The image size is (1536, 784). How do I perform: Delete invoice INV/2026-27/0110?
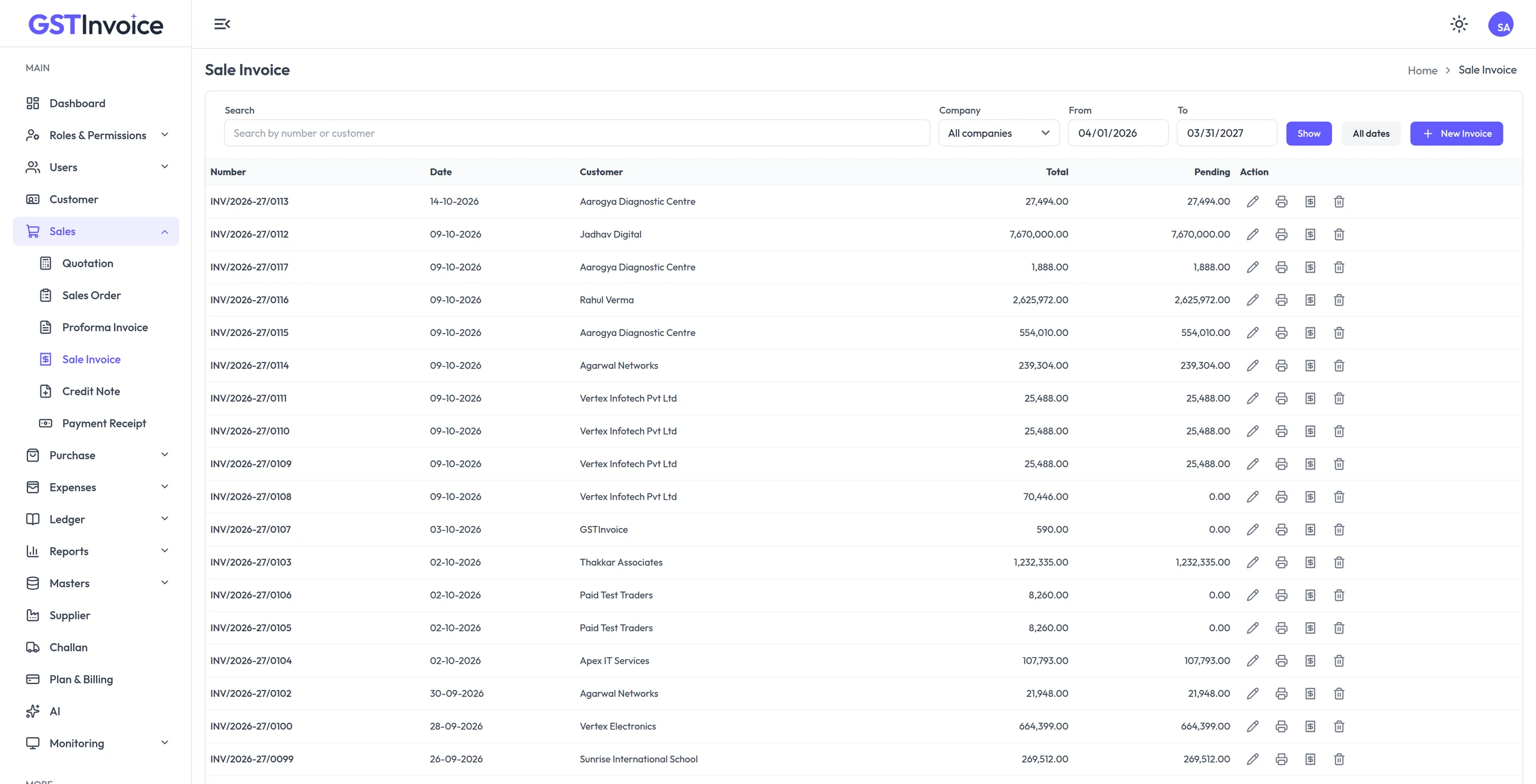click(1339, 431)
